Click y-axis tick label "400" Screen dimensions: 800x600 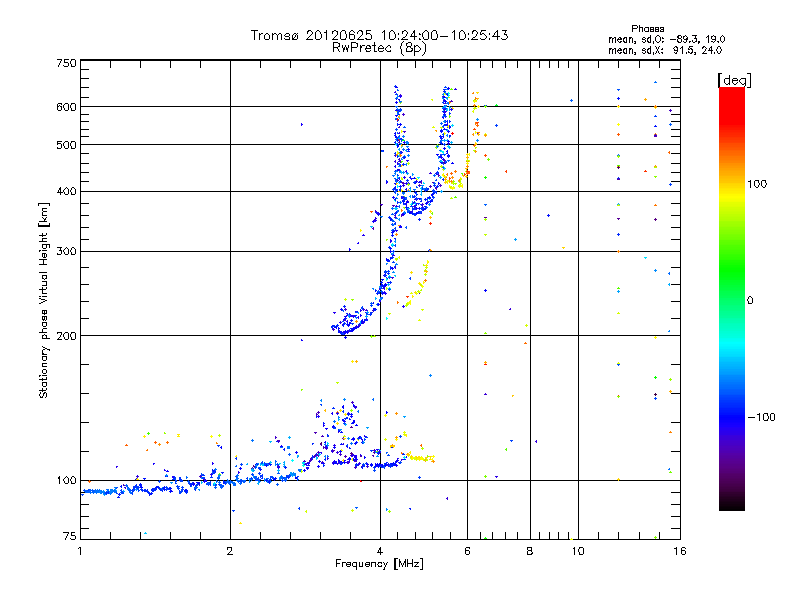pyautogui.click(x=66, y=191)
